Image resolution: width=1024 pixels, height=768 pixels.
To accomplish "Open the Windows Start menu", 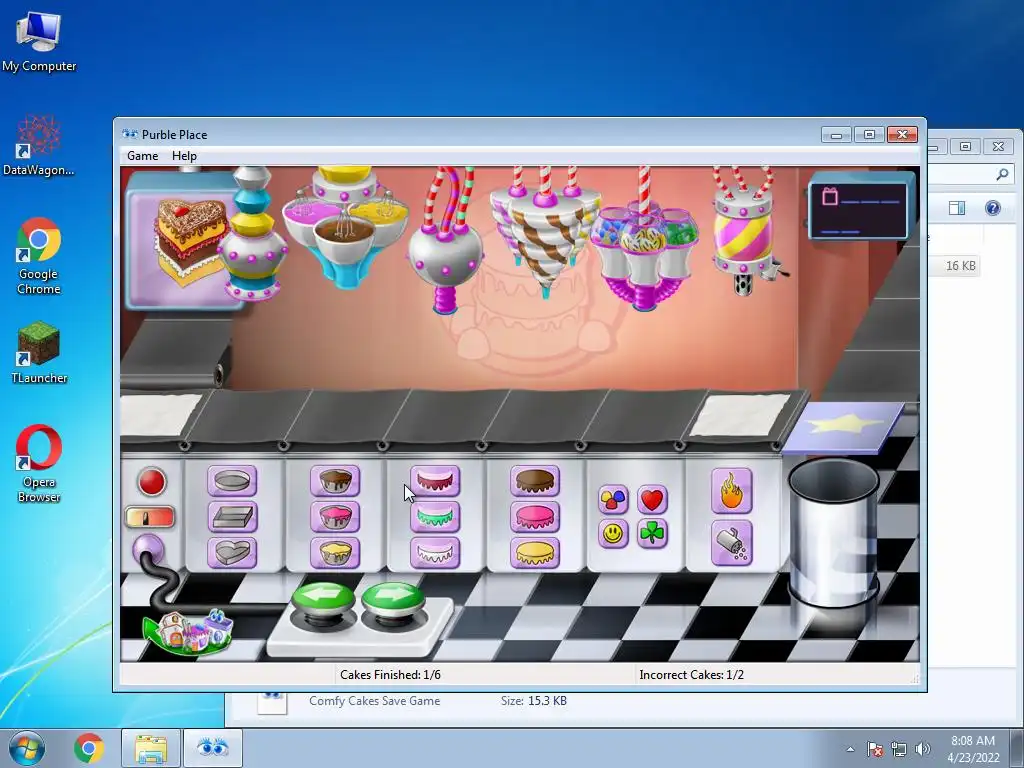I will (x=27, y=748).
